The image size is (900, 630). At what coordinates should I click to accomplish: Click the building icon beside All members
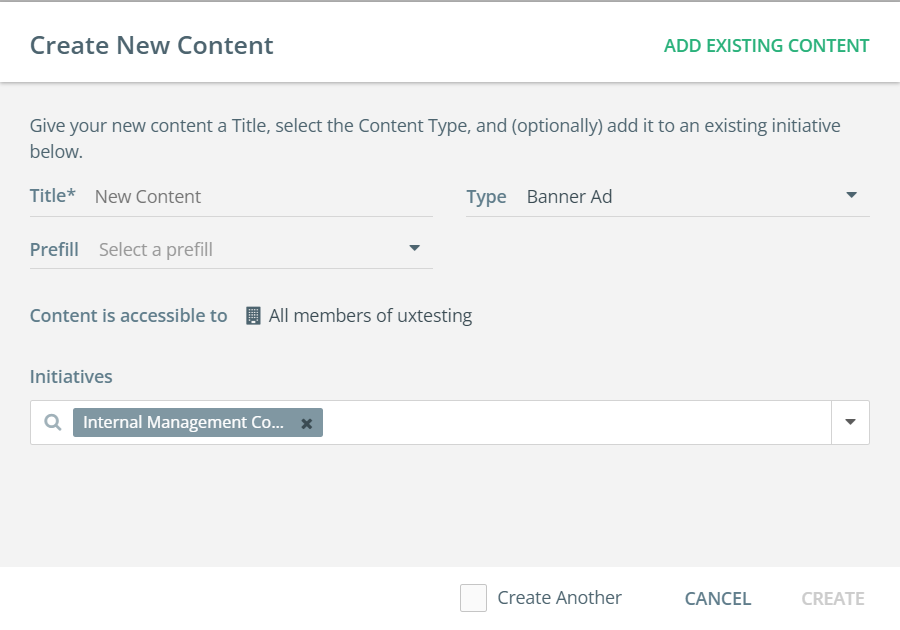(x=253, y=316)
